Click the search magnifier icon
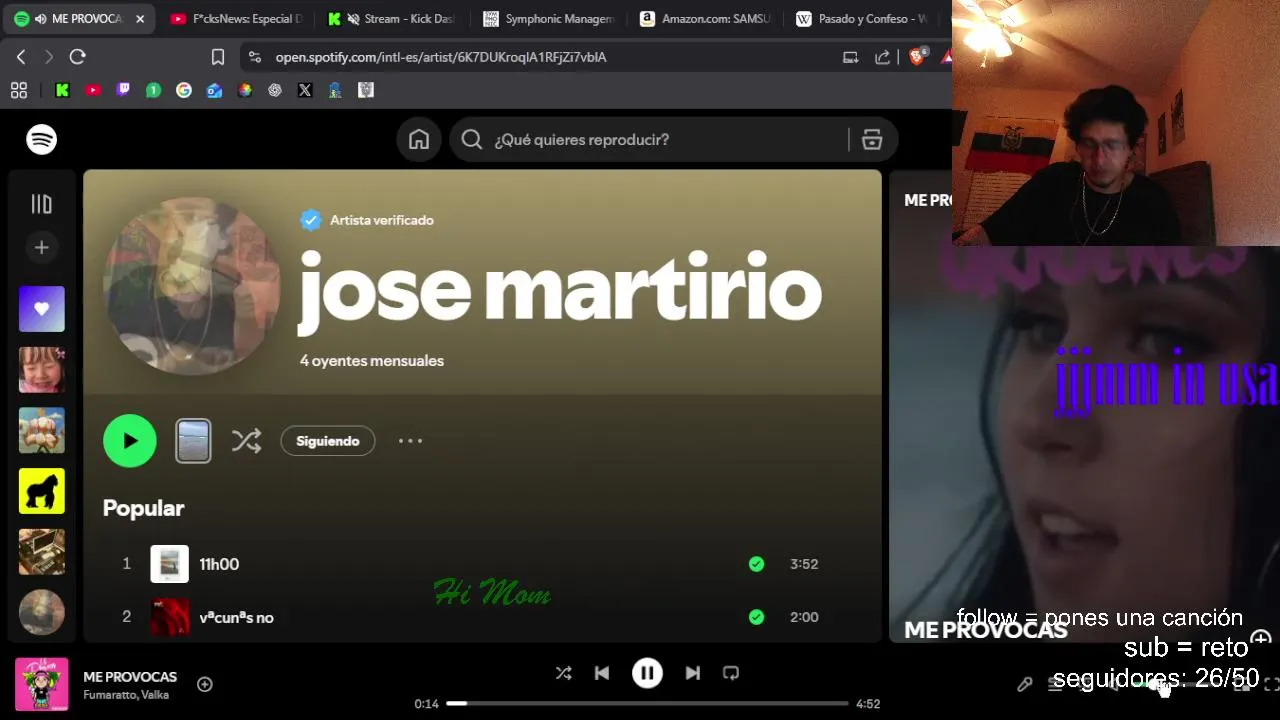This screenshot has height=720, width=1280. [472, 140]
